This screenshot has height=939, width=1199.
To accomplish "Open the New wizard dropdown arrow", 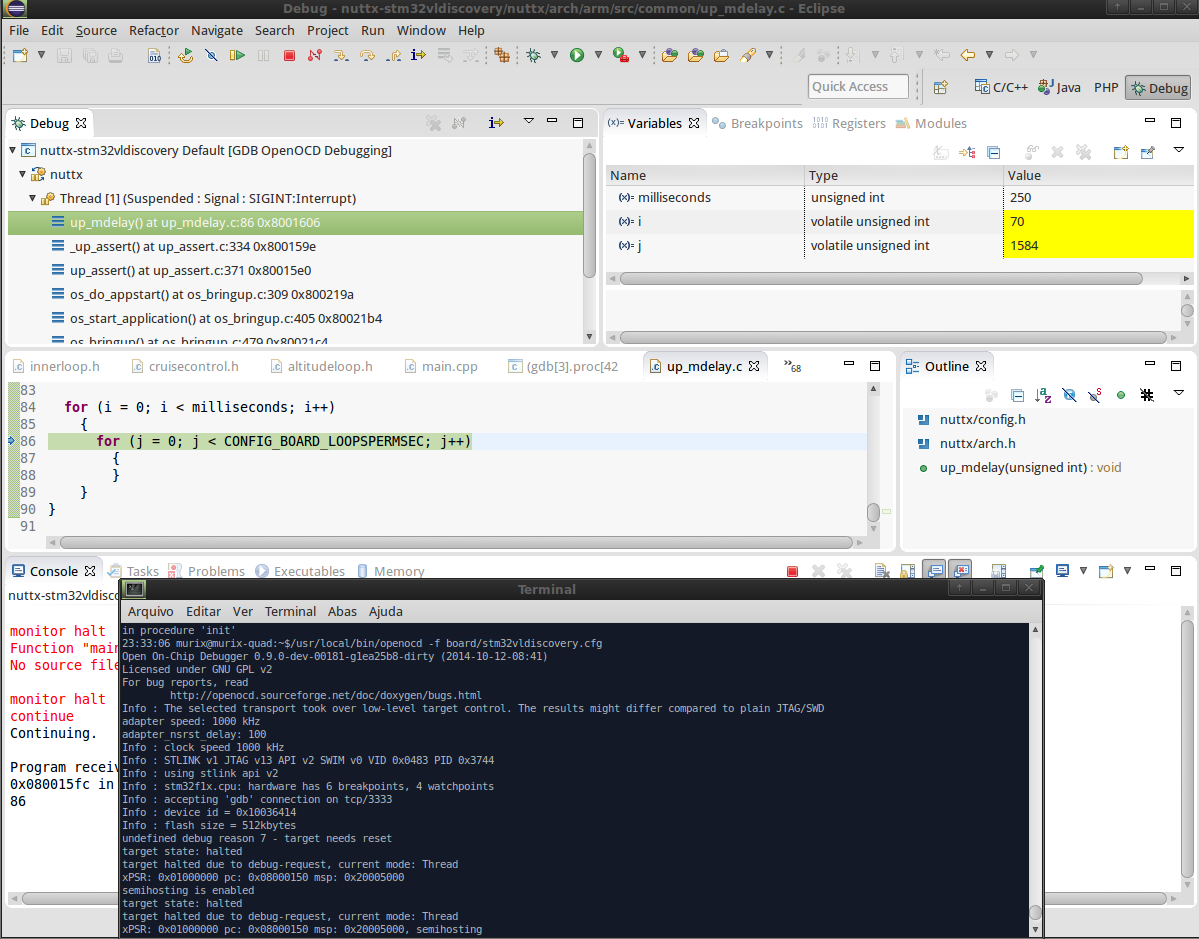I will click(x=41, y=55).
